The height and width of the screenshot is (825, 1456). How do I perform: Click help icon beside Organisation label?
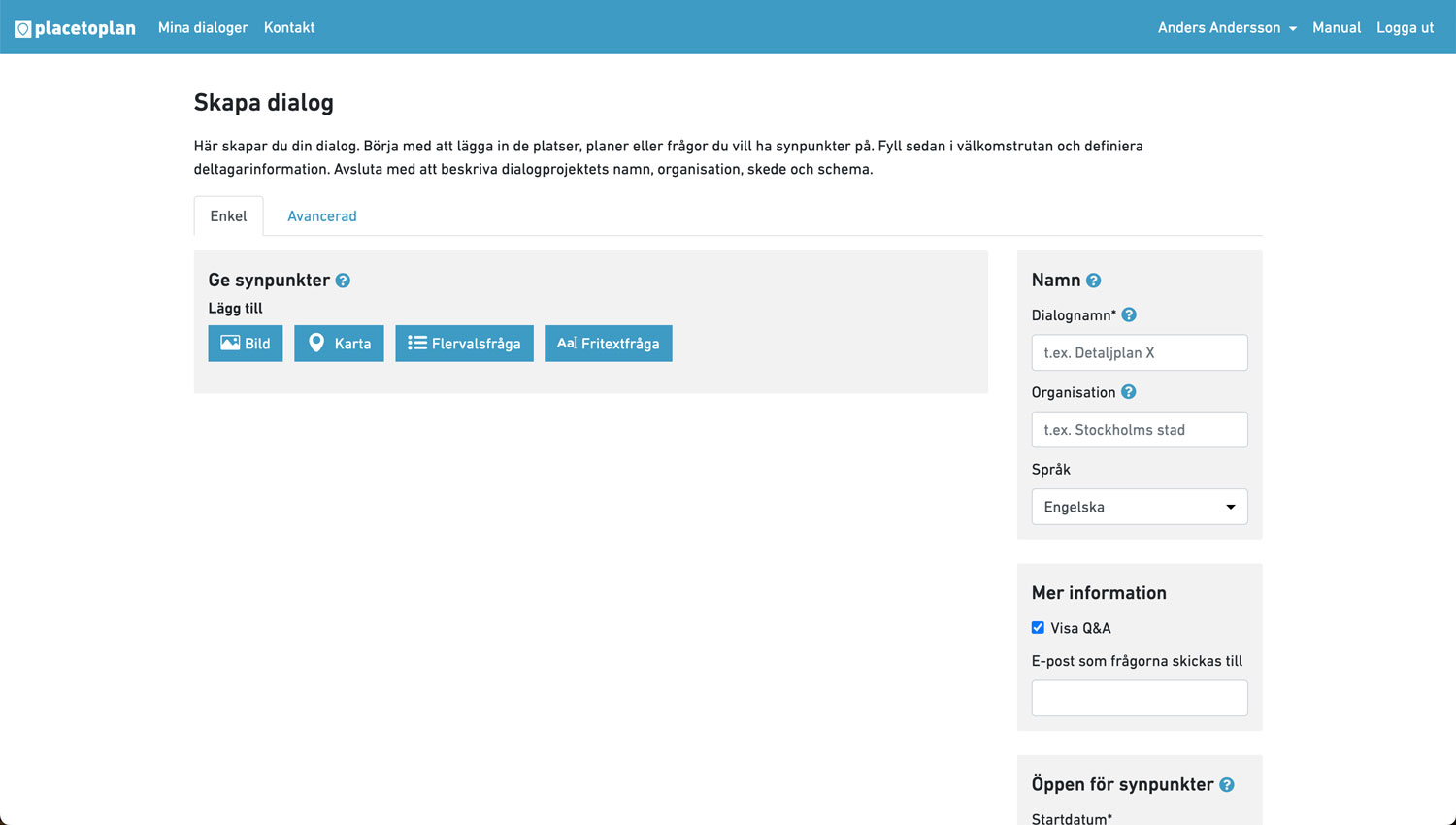1128,392
